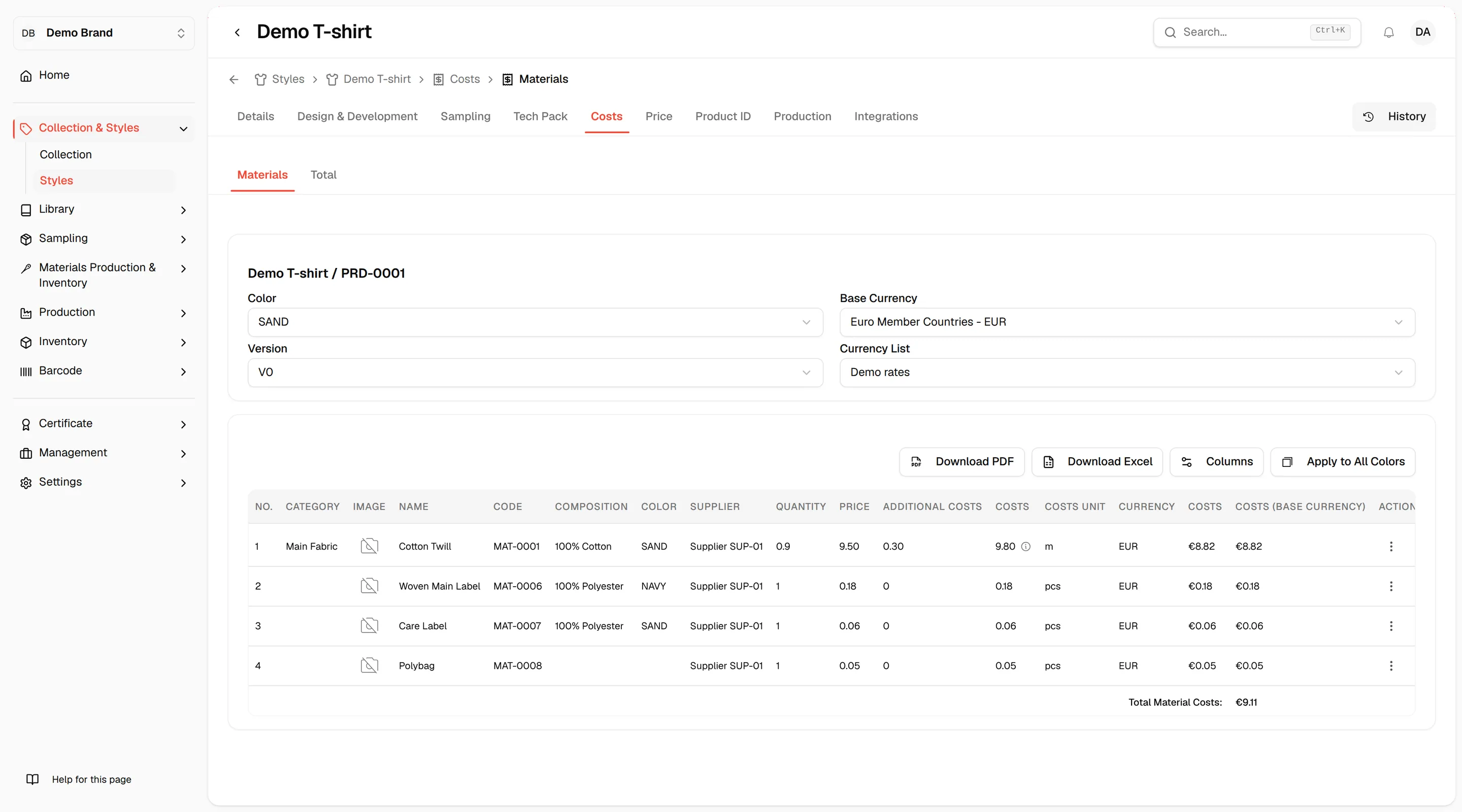The width and height of the screenshot is (1462, 812).
Task: Open the Demo Brand workspace switcher
Action: point(104,33)
